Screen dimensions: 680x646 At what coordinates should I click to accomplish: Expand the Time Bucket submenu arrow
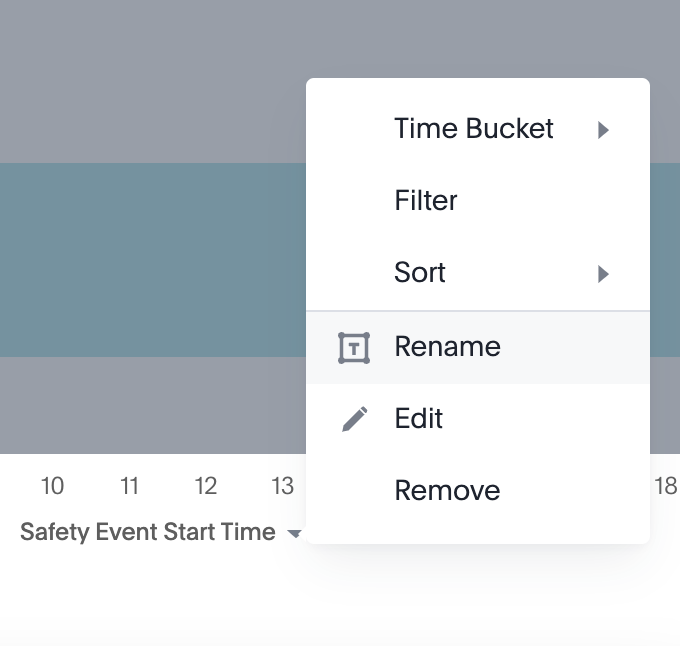click(x=603, y=130)
